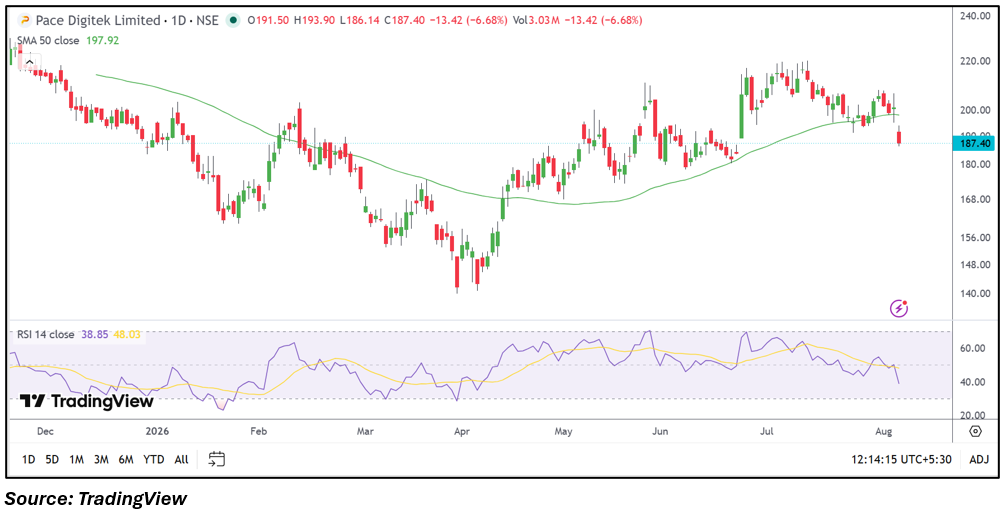This screenshot has height=514, width=1005.
Task: Toggle the ADJ adjusted-price button
Action: coord(979,460)
